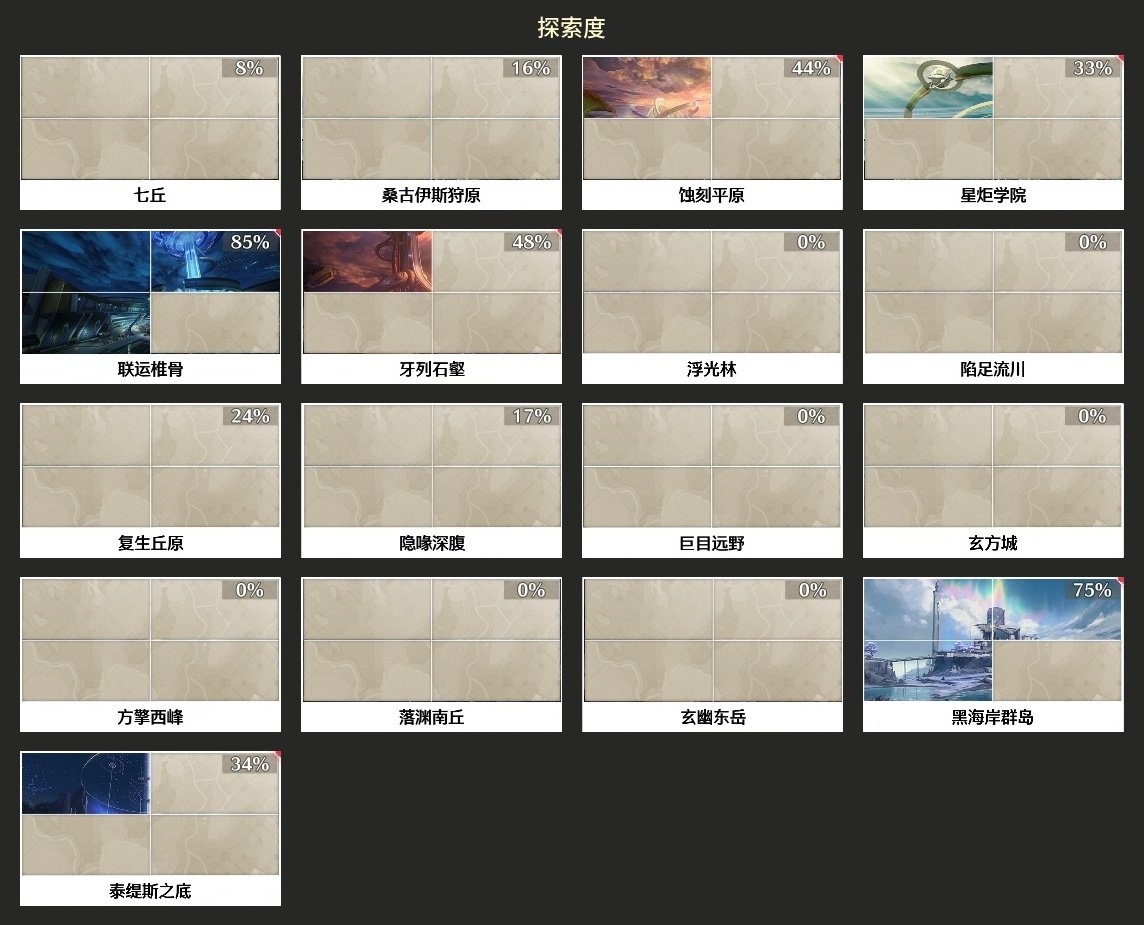Click the 0% badge on 落渊南丘

pos(530,589)
